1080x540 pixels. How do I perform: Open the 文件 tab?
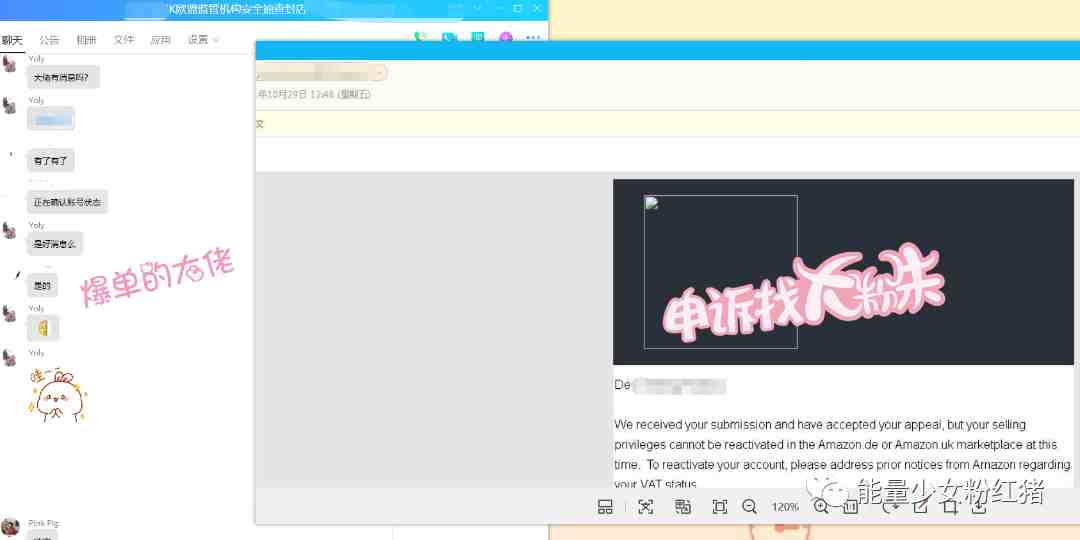tap(124, 40)
